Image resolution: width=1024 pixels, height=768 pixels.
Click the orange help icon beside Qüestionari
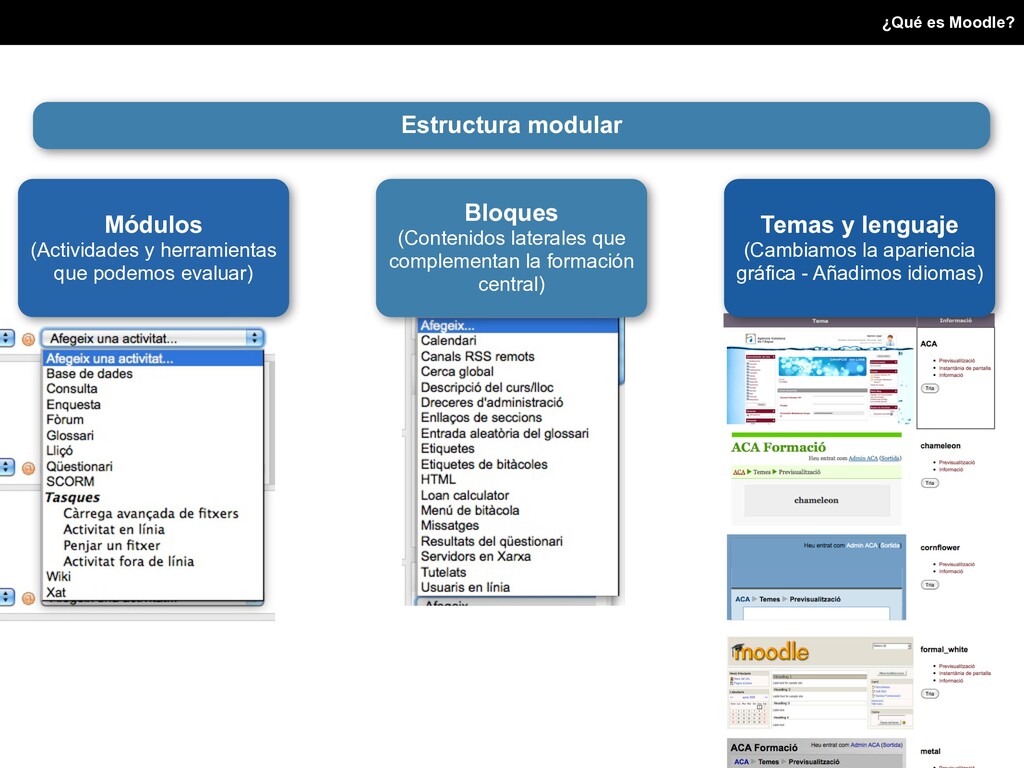[x=28, y=468]
